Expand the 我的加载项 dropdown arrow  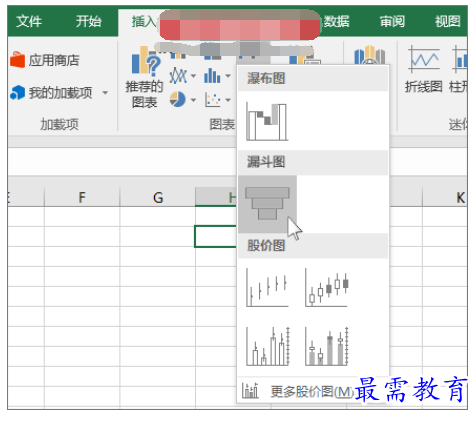click(105, 92)
